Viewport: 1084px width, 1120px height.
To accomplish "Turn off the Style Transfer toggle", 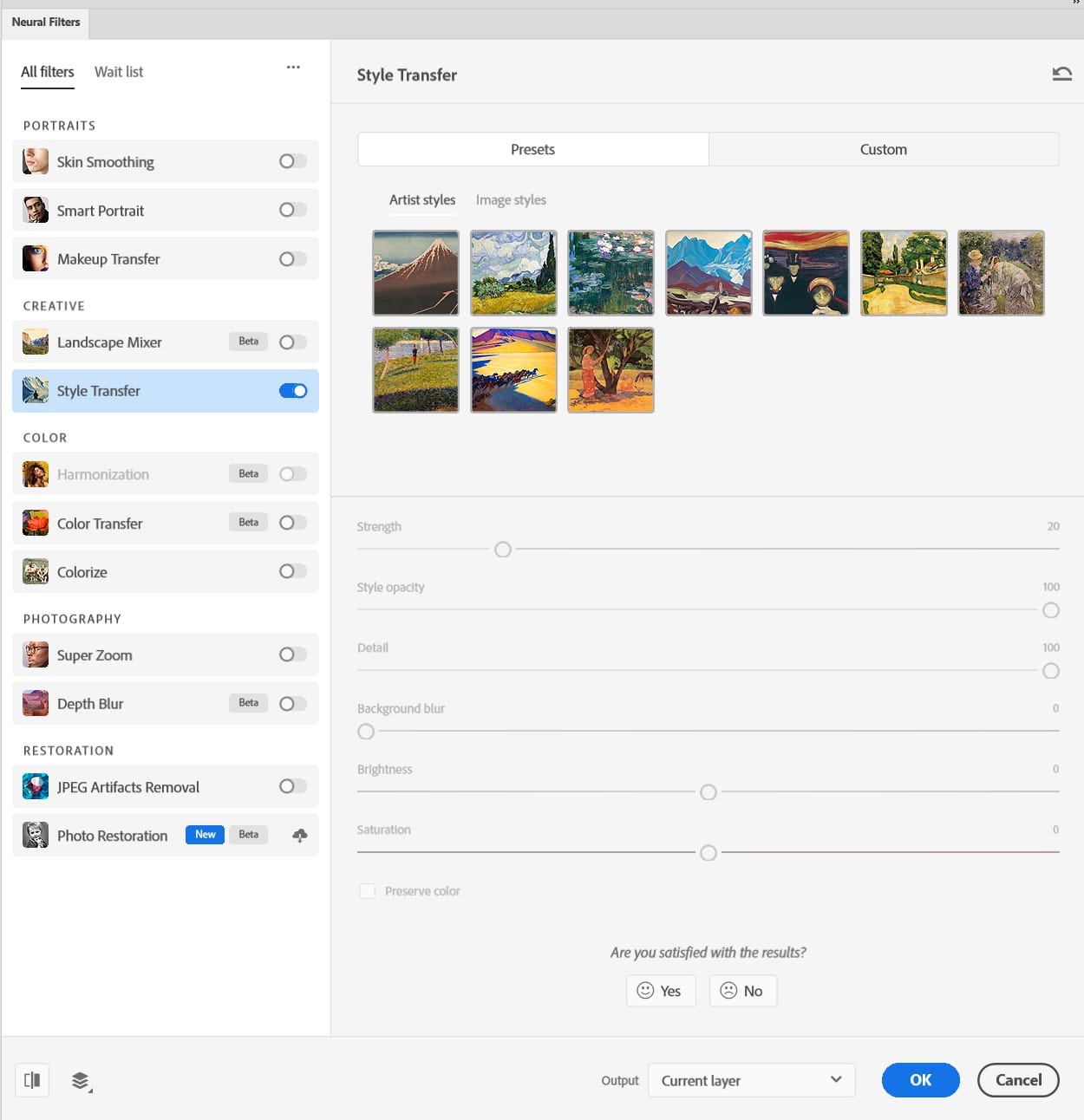I will tap(292, 391).
